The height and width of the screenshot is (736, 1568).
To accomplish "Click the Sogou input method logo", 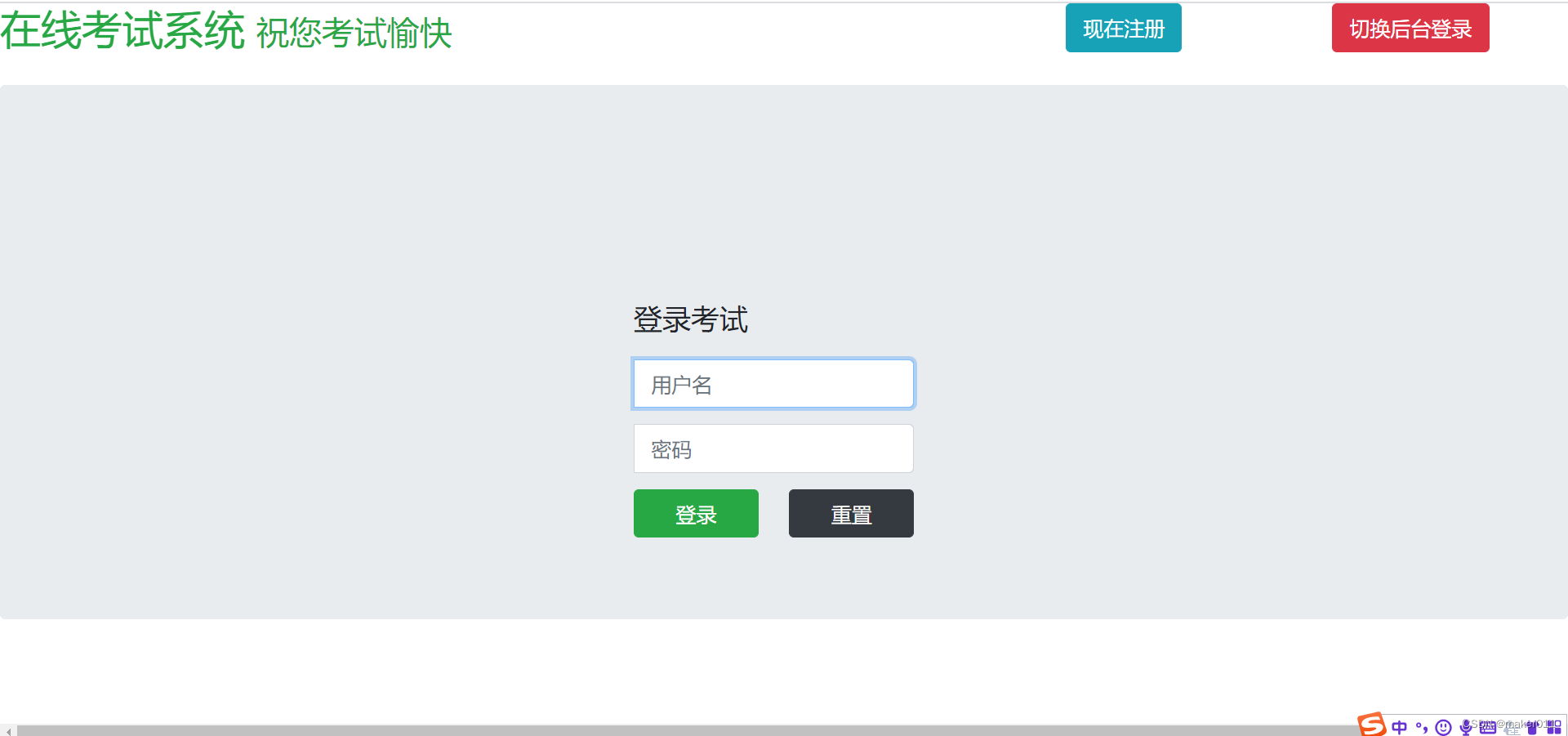I will click(x=1370, y=725).
